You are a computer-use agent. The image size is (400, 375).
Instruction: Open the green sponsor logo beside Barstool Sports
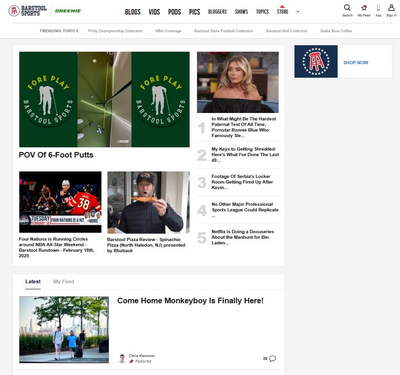pos(68,11)
